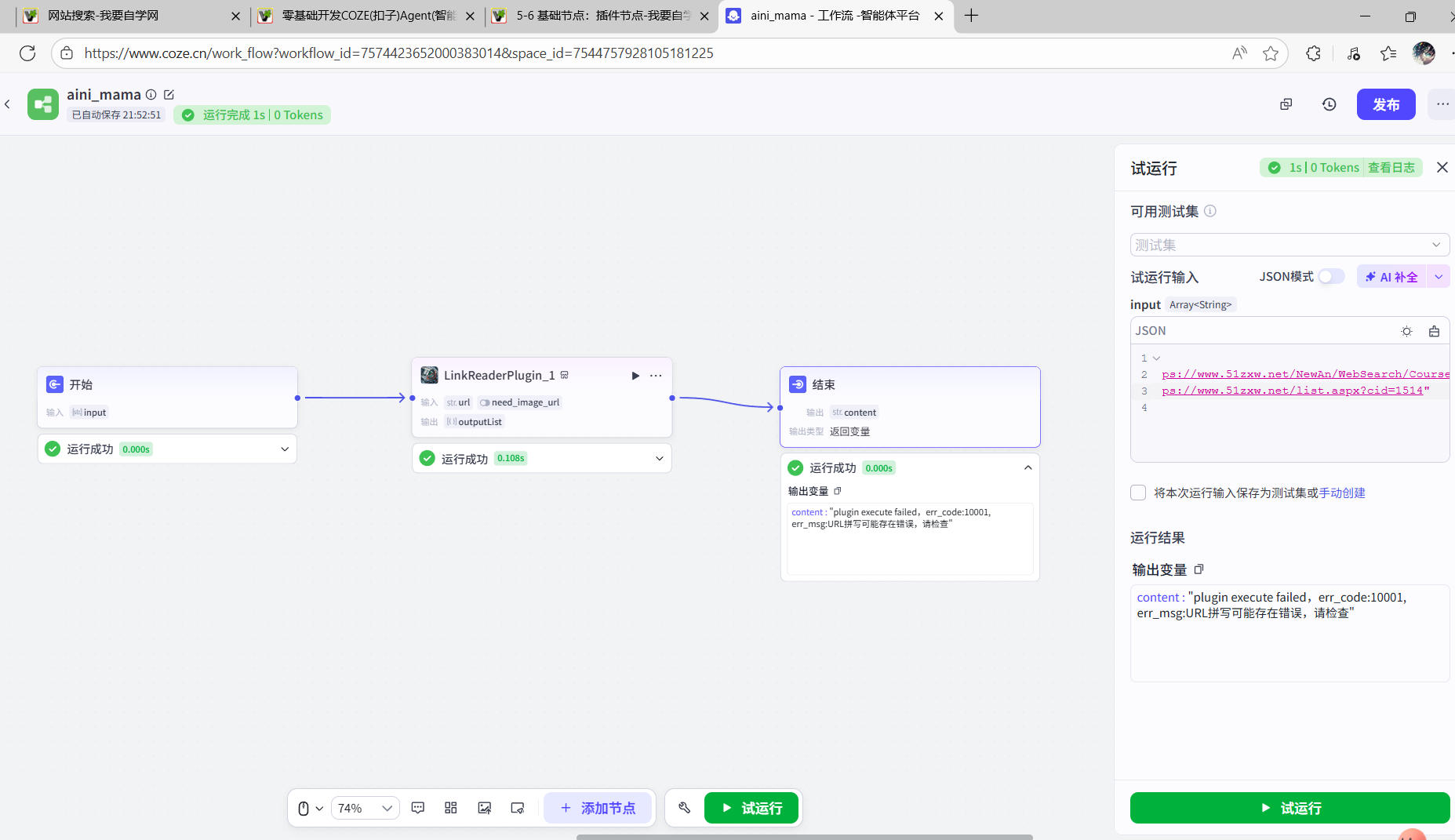Expand the 开始 node run result
Viewport: 1455px width, 840px height.
(285, 449)
